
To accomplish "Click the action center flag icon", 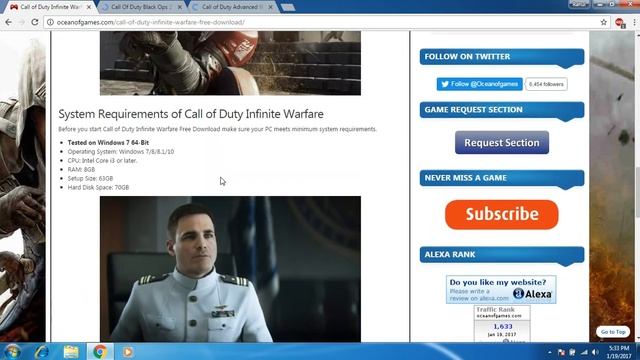I will [561, 352].
